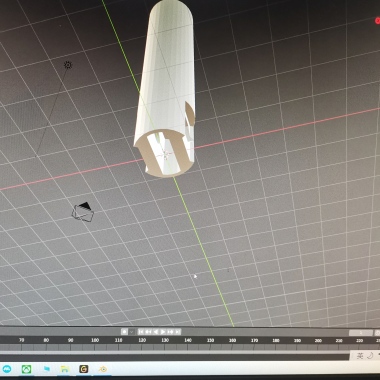380x380 pixels.
Task: Open Blender from the Windows taskbar
Action: [103, 369]
